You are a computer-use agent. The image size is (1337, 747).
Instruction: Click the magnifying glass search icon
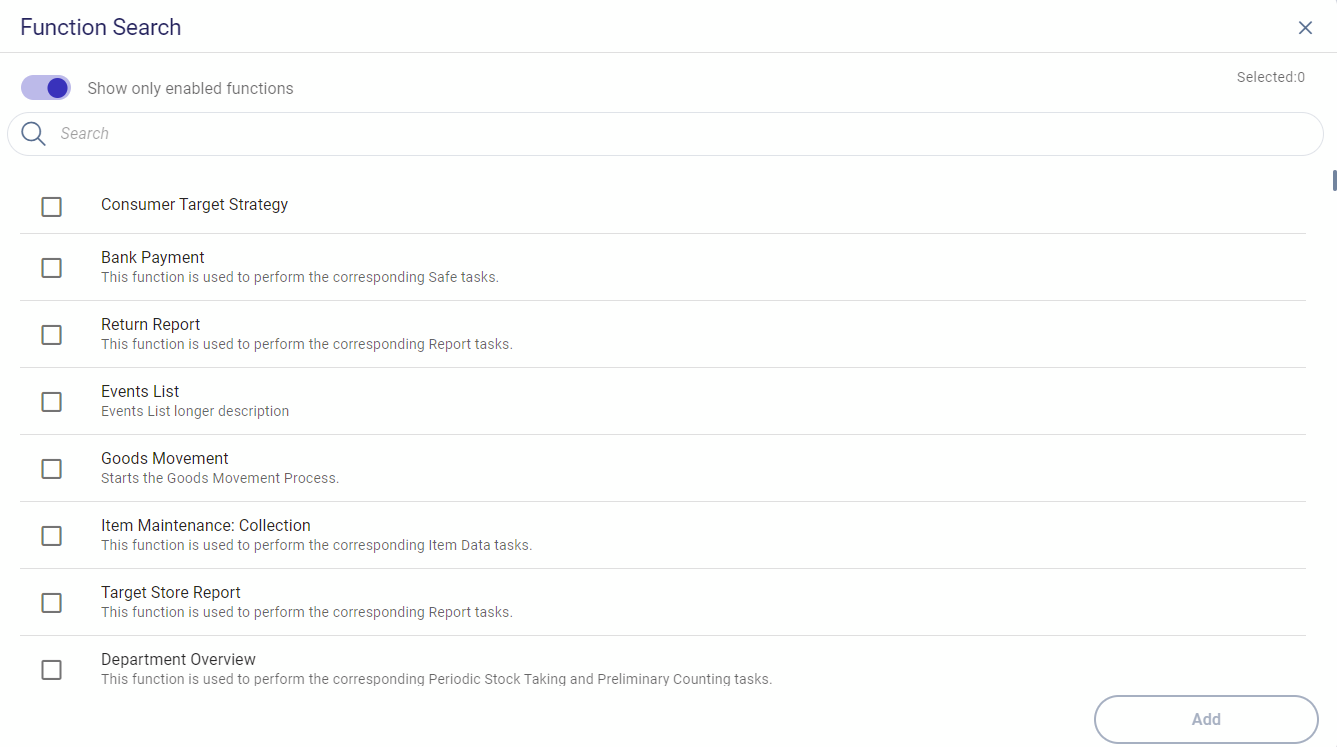33,134
